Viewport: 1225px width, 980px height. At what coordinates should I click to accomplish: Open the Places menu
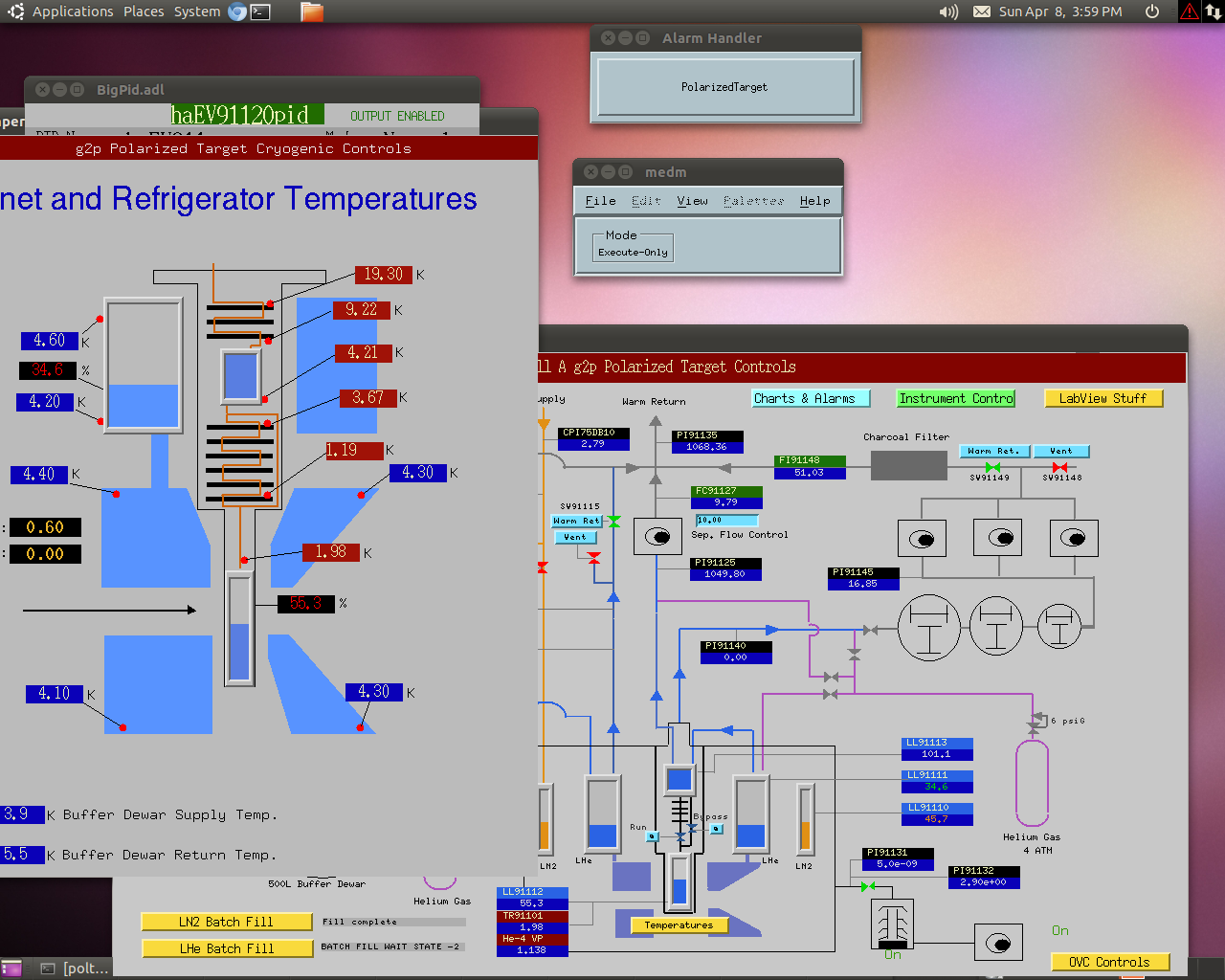coord(144,11)
